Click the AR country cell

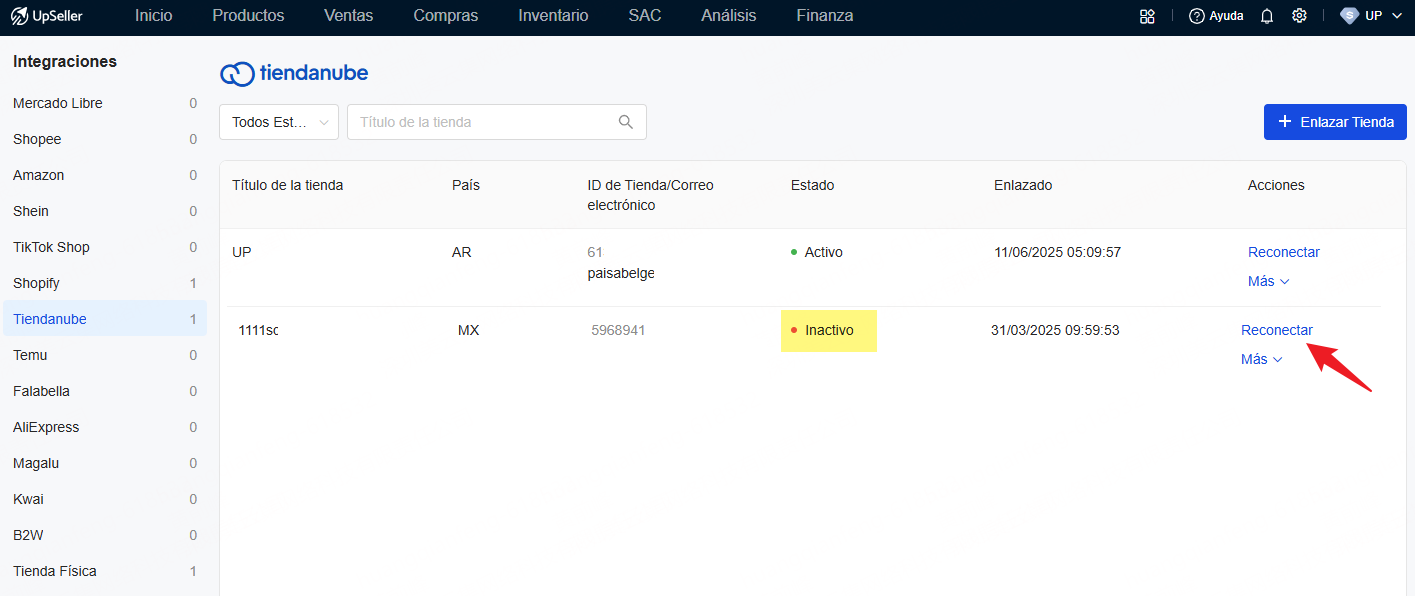(462, 252)
